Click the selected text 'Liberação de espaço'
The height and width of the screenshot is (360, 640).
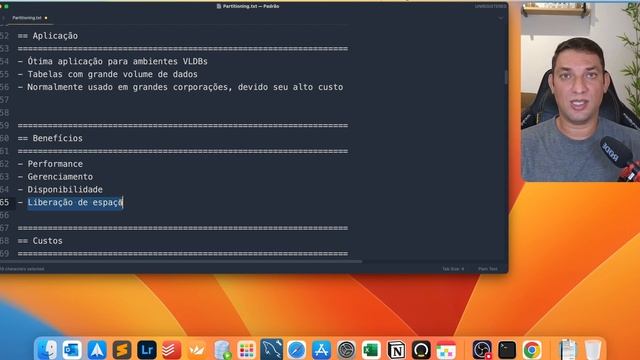75,202
